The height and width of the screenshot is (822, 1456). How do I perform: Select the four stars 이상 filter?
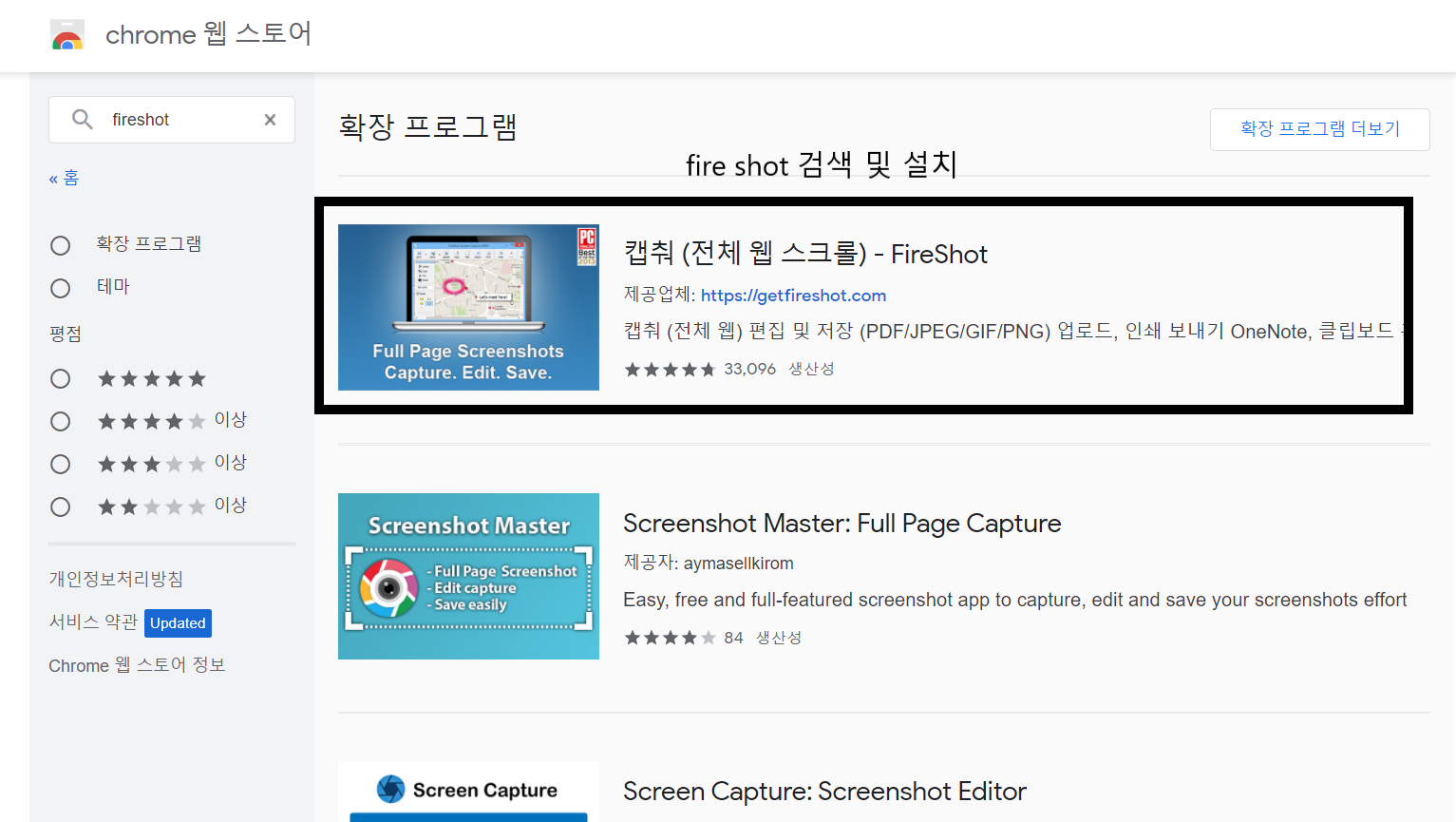[61, 421]
